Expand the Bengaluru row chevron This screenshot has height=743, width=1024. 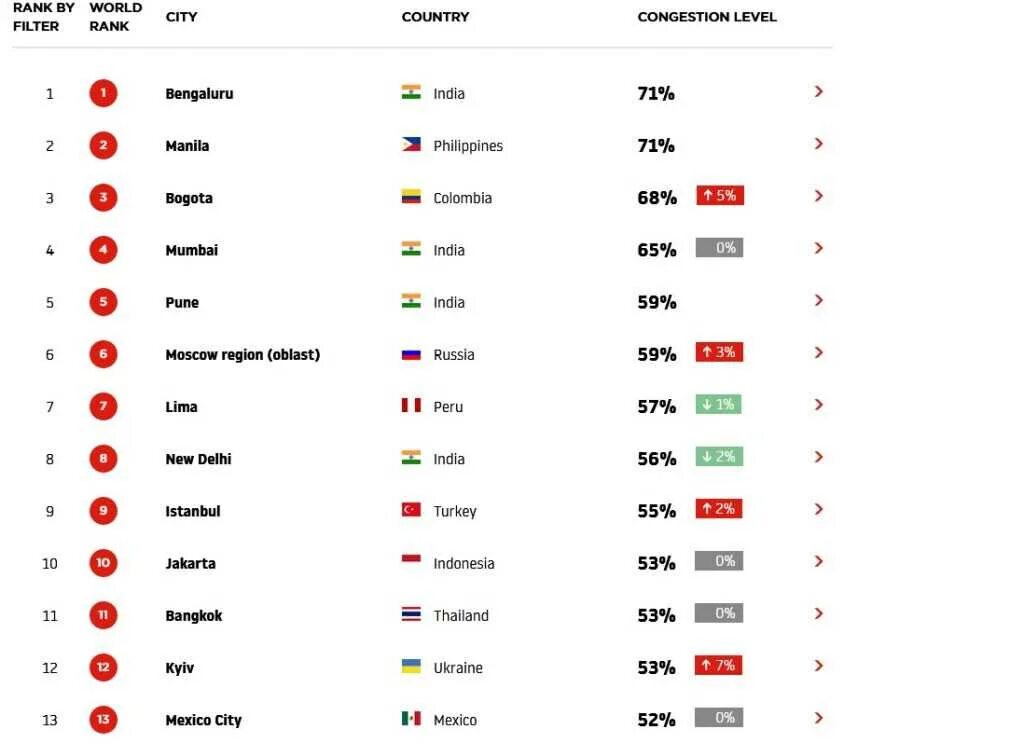(818, 92)
